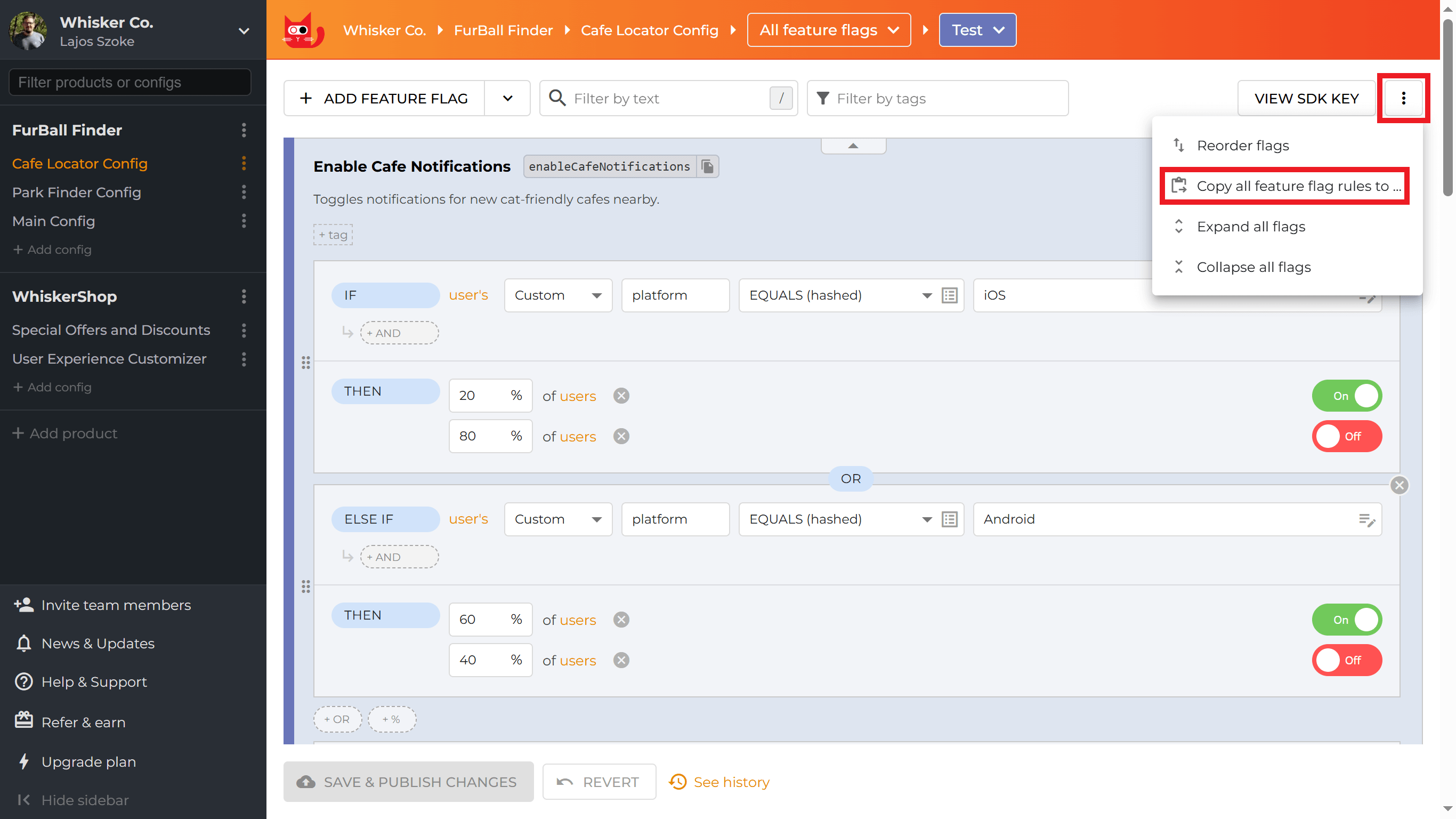The image size is (1456, 819).
Task: Toggle the Off switch for 80% users
Action: [1346, 436]
